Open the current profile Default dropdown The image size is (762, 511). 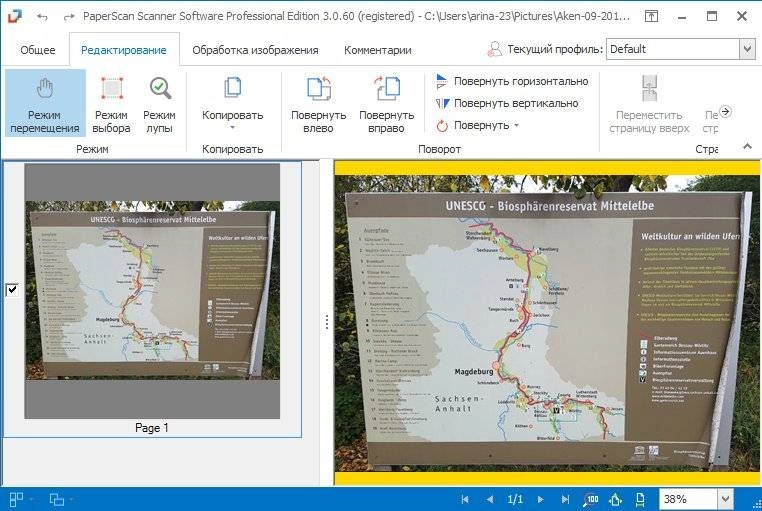click(x=747, y=49)
